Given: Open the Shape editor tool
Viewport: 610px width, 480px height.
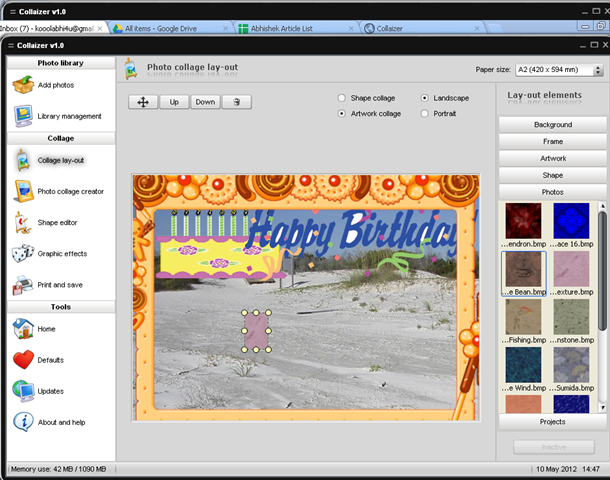Looking at the screenshot, I should [x=56, y=222].
